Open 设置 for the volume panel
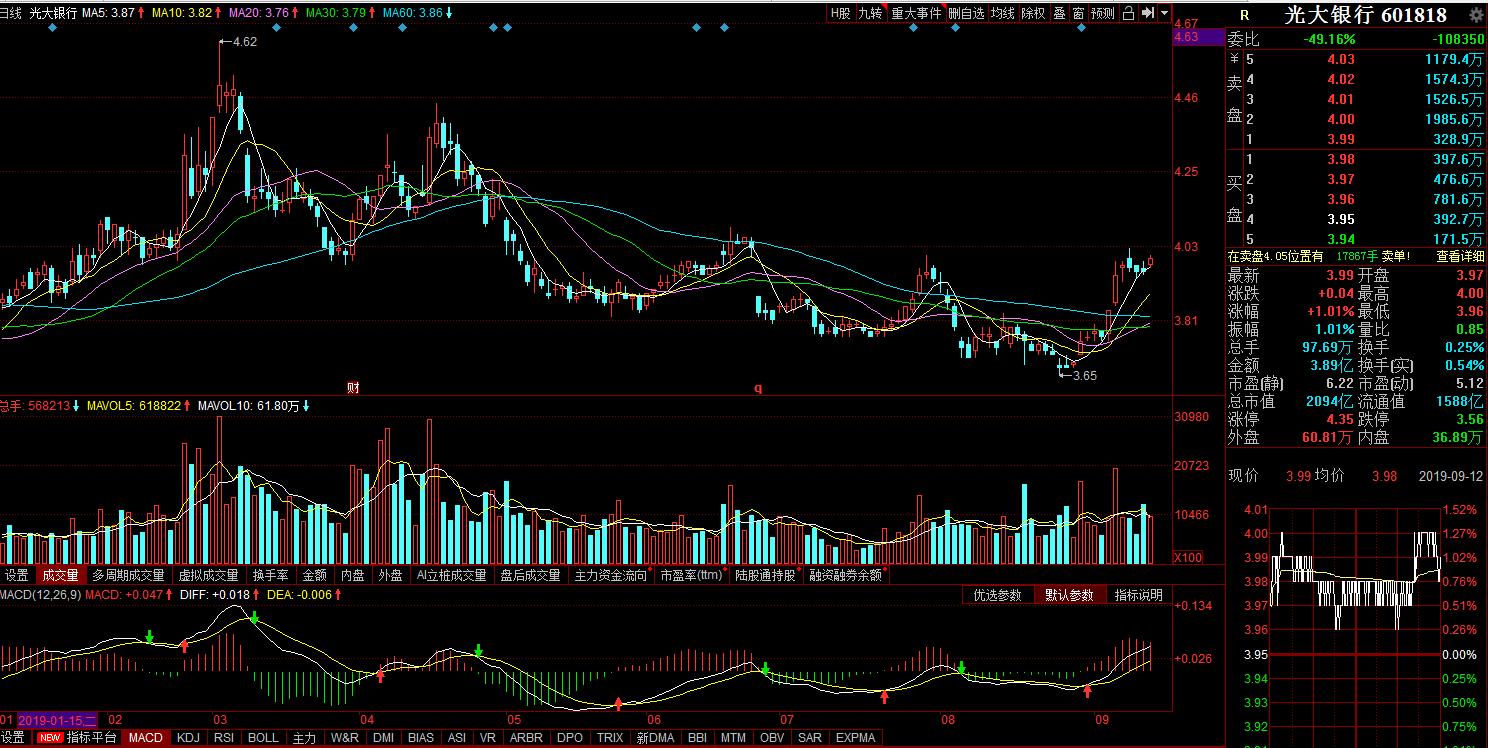 click(x=17, y=575)
